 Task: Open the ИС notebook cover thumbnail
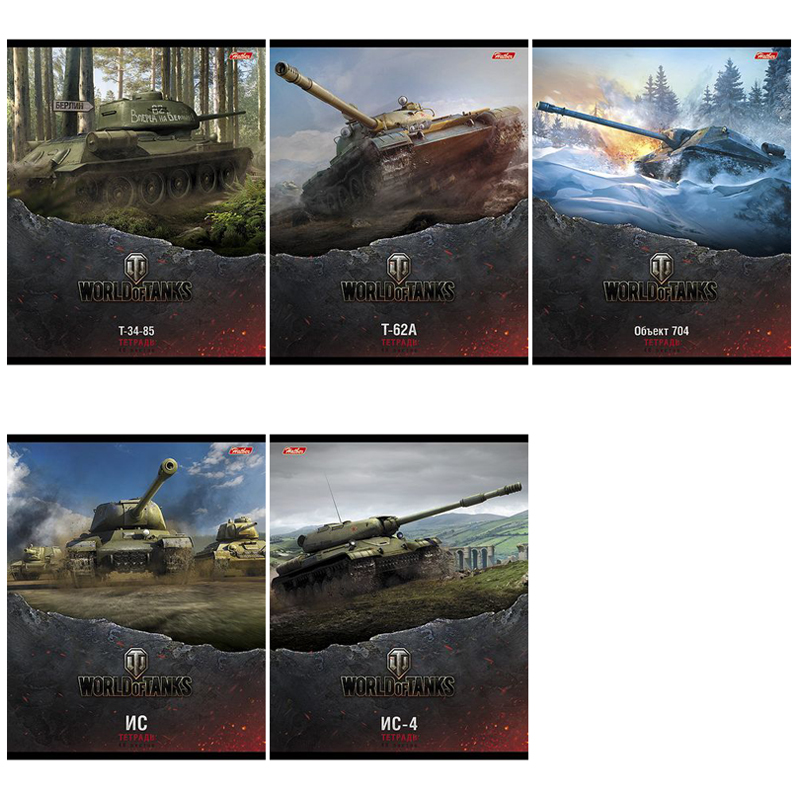[136, 597]
